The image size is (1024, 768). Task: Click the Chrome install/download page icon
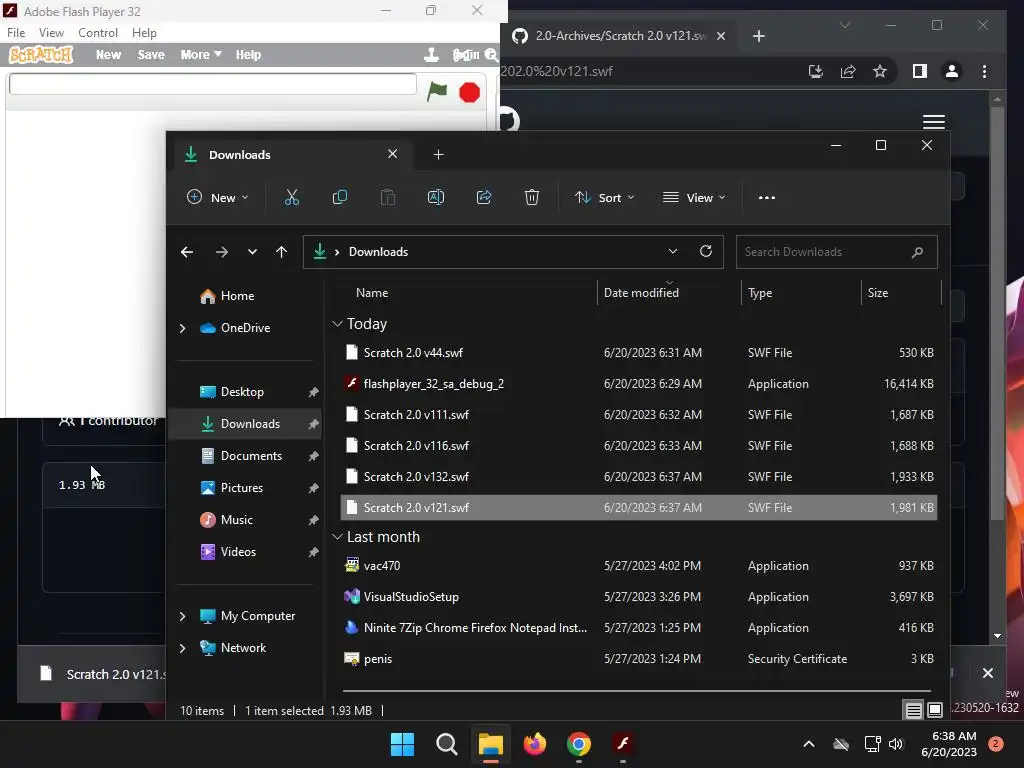coord(816,71)
